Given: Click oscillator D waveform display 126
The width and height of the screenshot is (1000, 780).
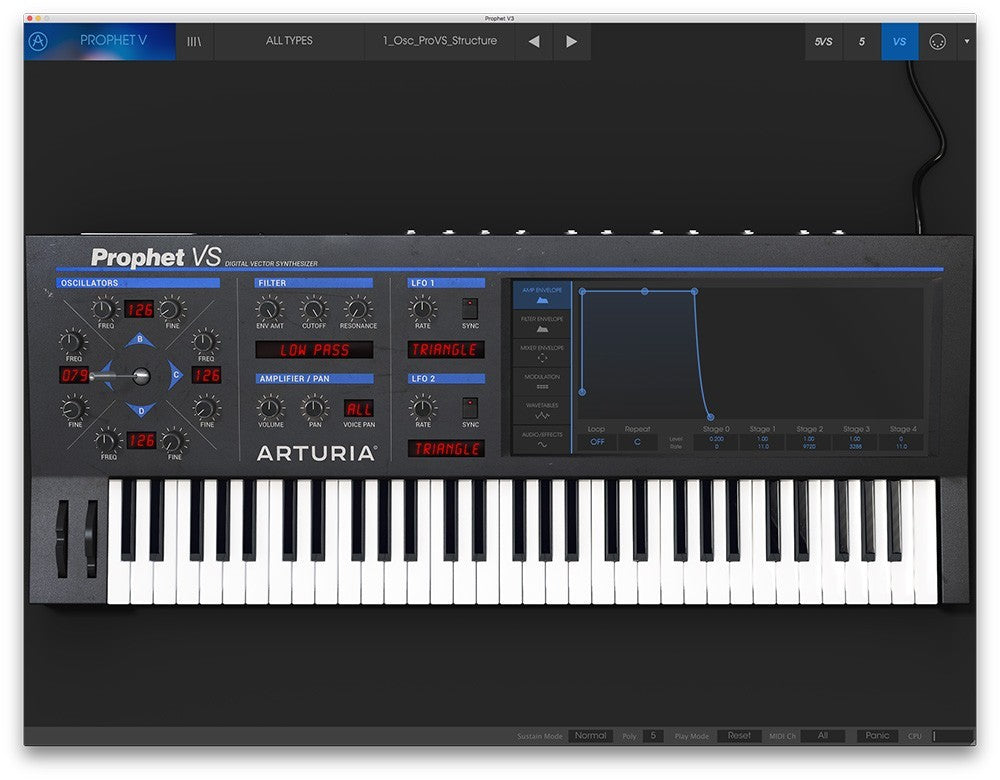Looking at the screenshot, I should tap(141, 441).
